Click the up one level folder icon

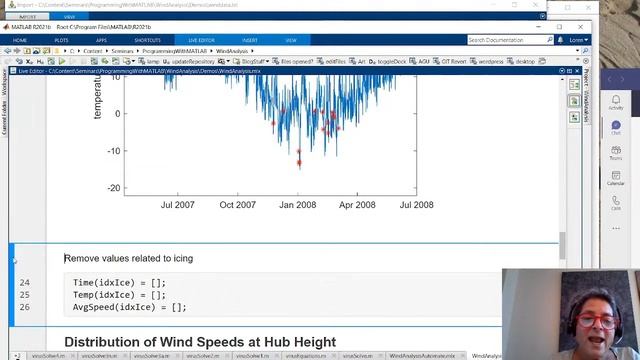27,51
